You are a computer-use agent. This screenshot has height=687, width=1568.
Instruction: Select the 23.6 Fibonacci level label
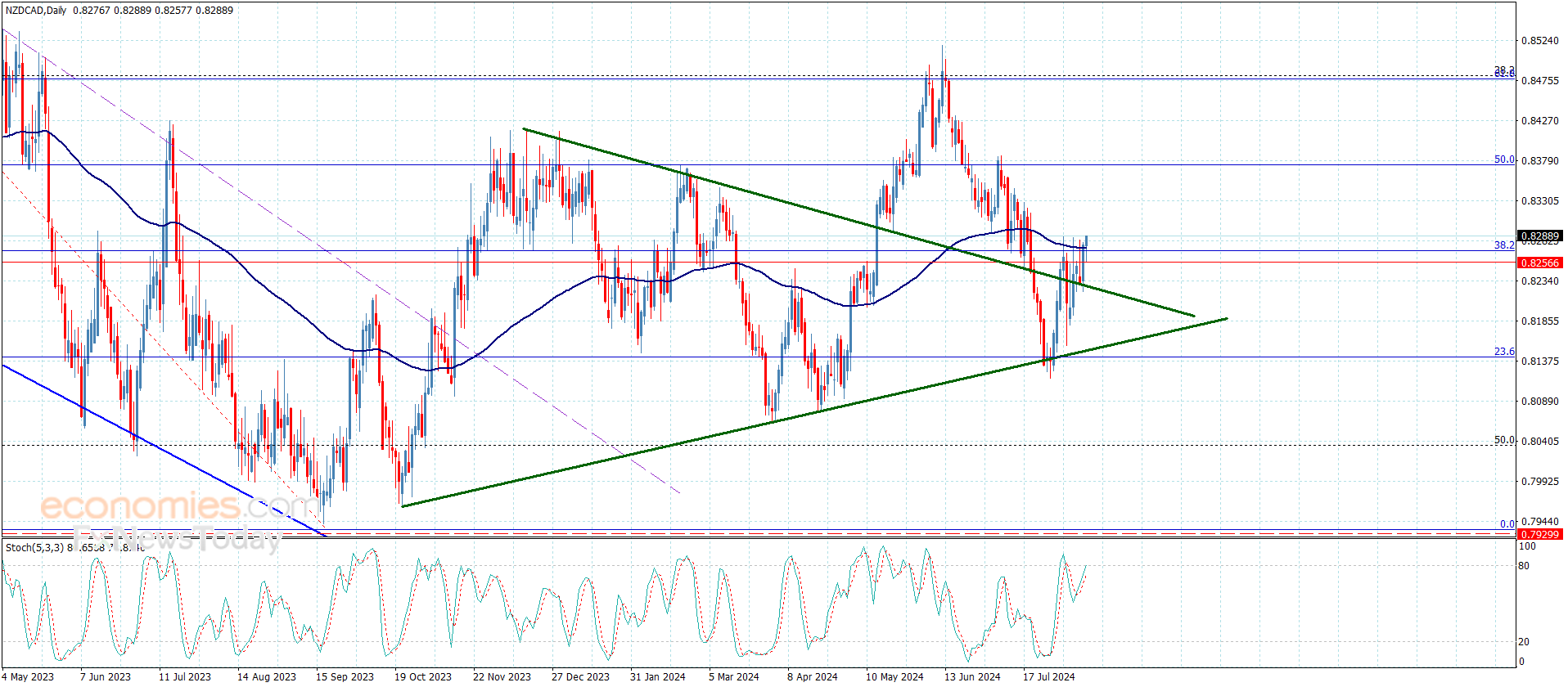(1504, 352)
